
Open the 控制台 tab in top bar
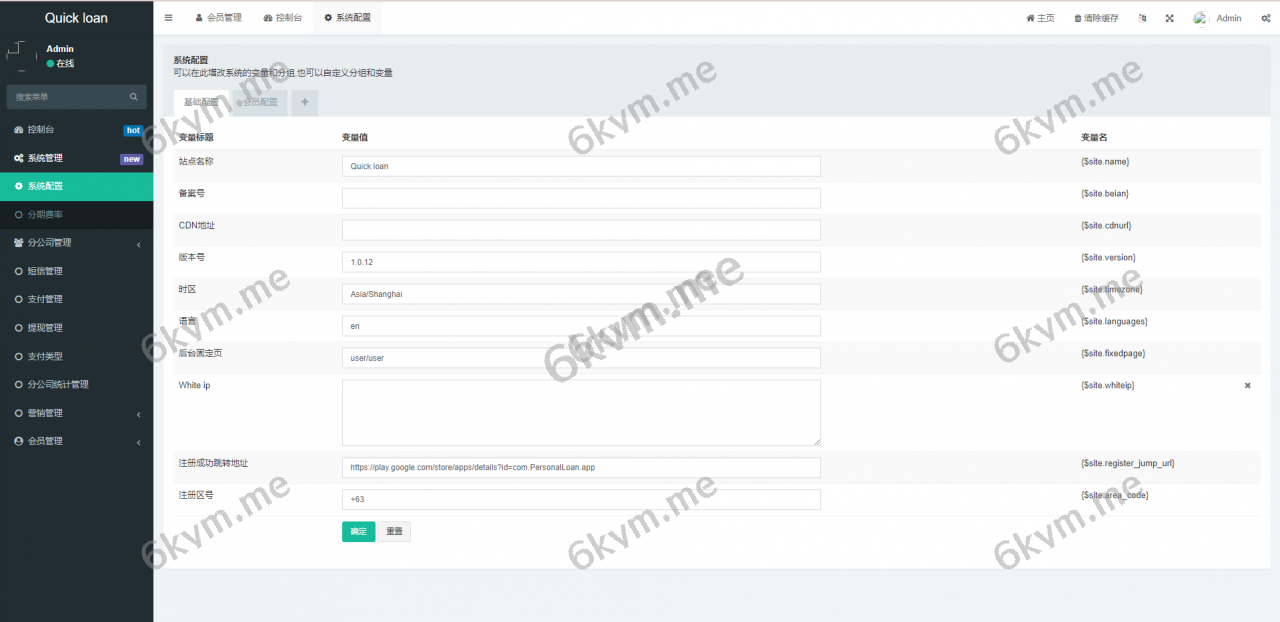pos(282,18)
